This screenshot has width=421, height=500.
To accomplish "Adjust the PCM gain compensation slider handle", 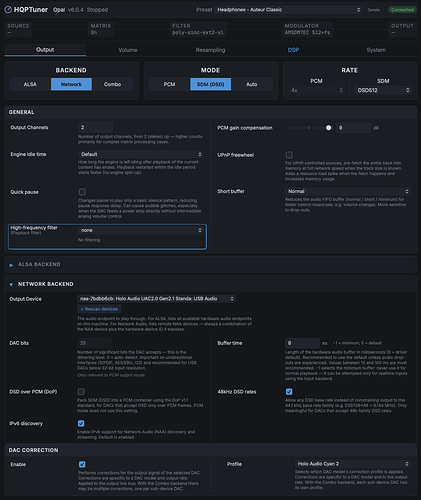I will click(328, 128).
